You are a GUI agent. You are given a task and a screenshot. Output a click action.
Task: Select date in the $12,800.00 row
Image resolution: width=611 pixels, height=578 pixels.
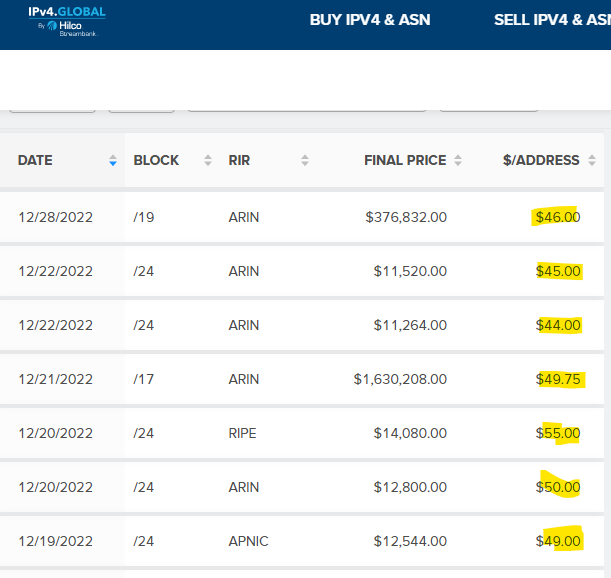pos(56,487)
